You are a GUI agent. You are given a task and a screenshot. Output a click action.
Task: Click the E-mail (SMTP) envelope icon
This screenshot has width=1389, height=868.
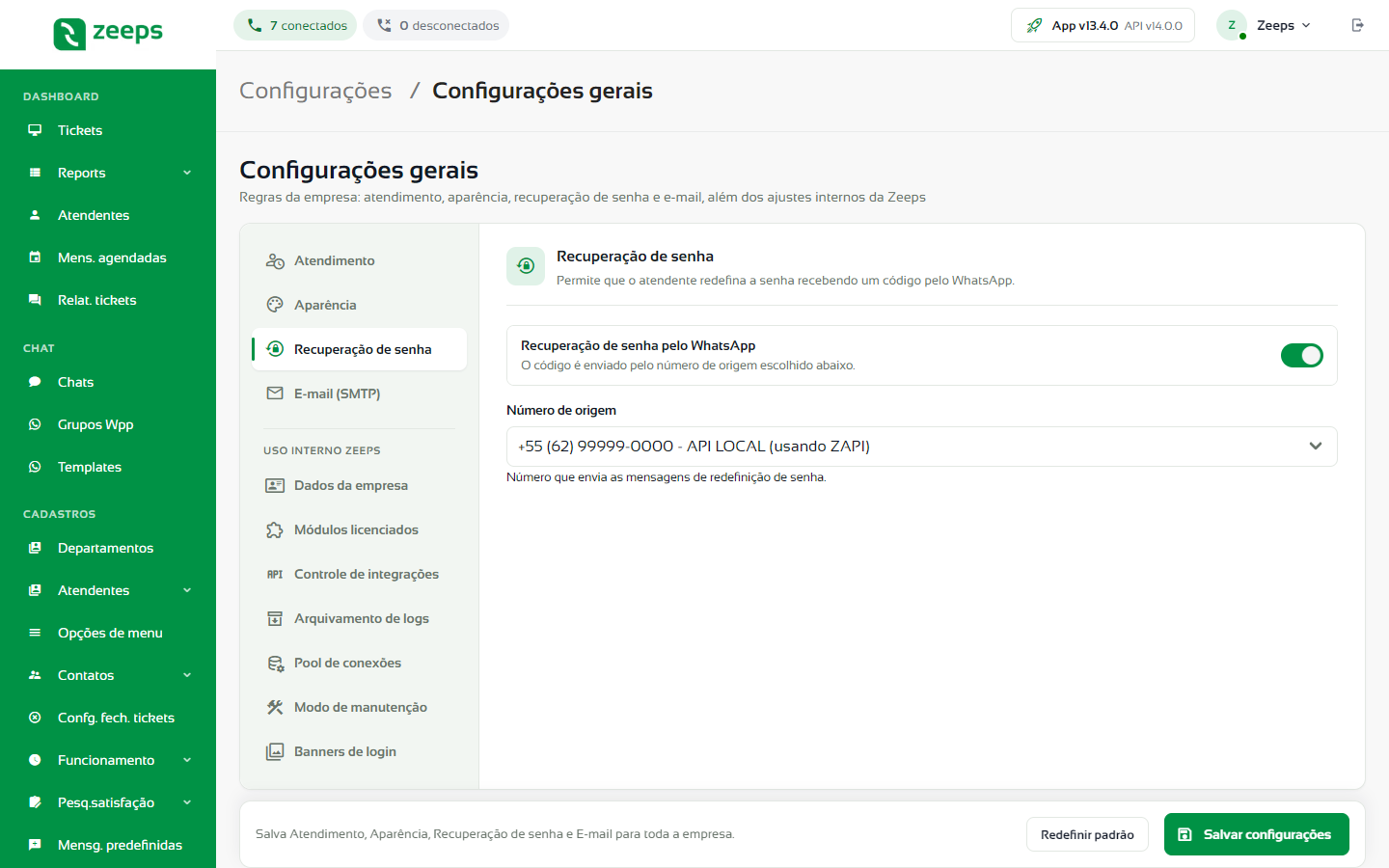tap(275, 393)
